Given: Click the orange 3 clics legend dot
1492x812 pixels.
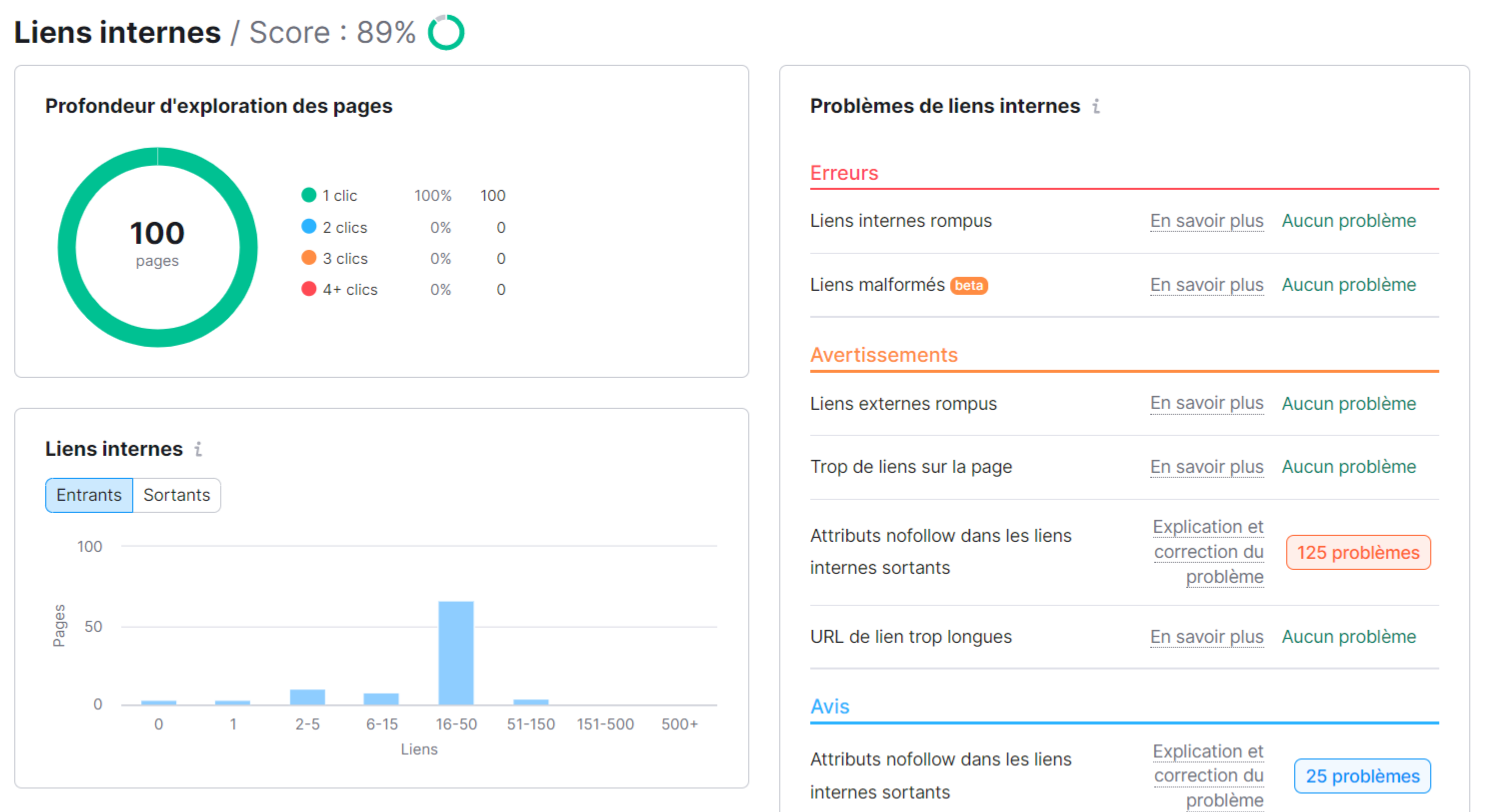Looking at the screenshot, I should click(x=309, y=258).
